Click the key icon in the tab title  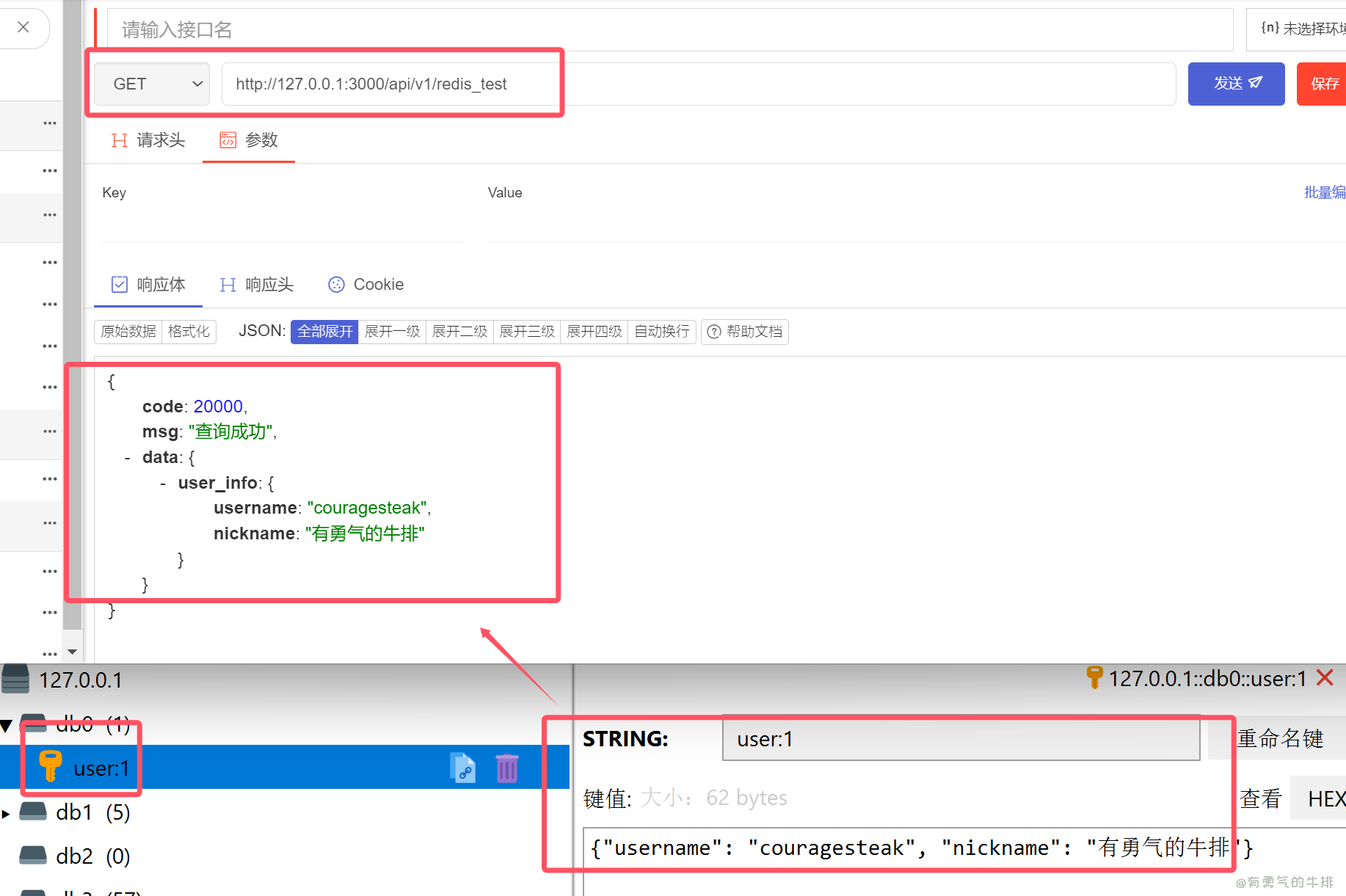(x=1094, y=677)
